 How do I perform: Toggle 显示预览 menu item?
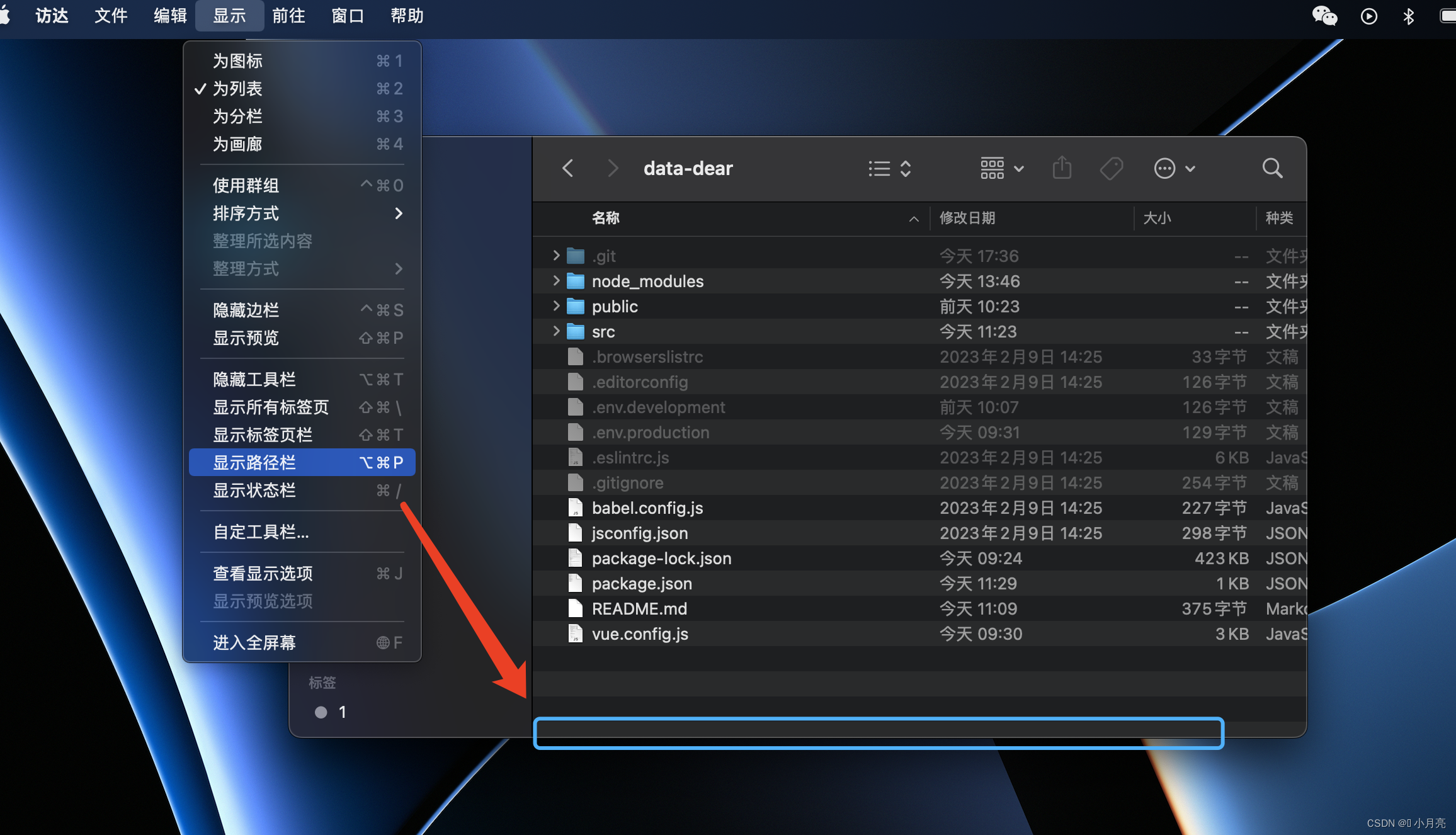302,338
